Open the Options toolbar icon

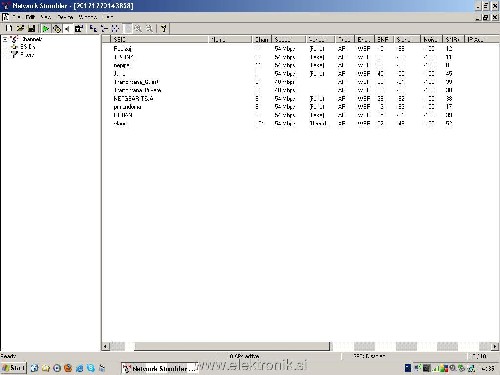pos(79,29)
